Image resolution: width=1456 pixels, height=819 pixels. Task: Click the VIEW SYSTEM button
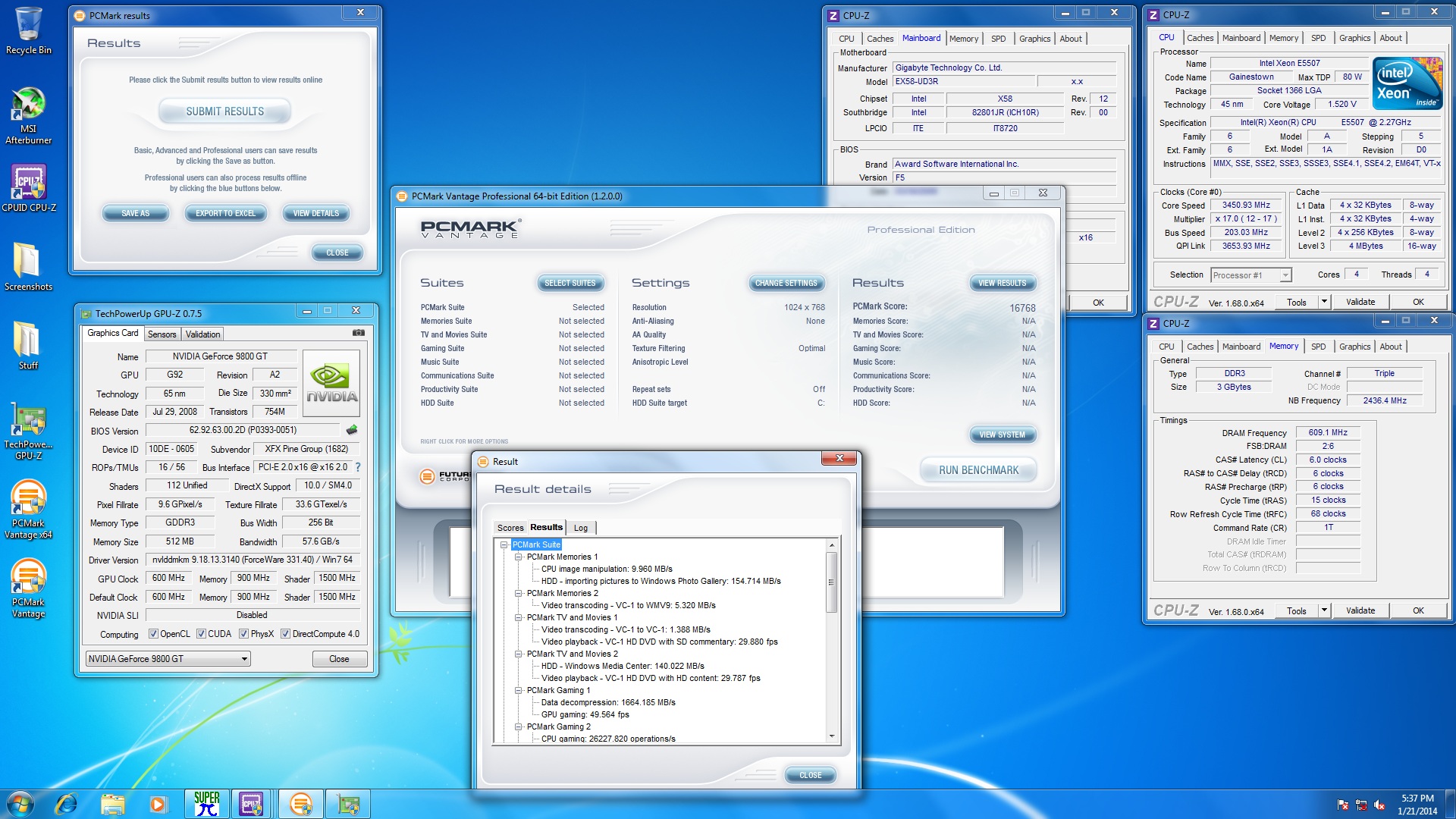(1002, 435)
